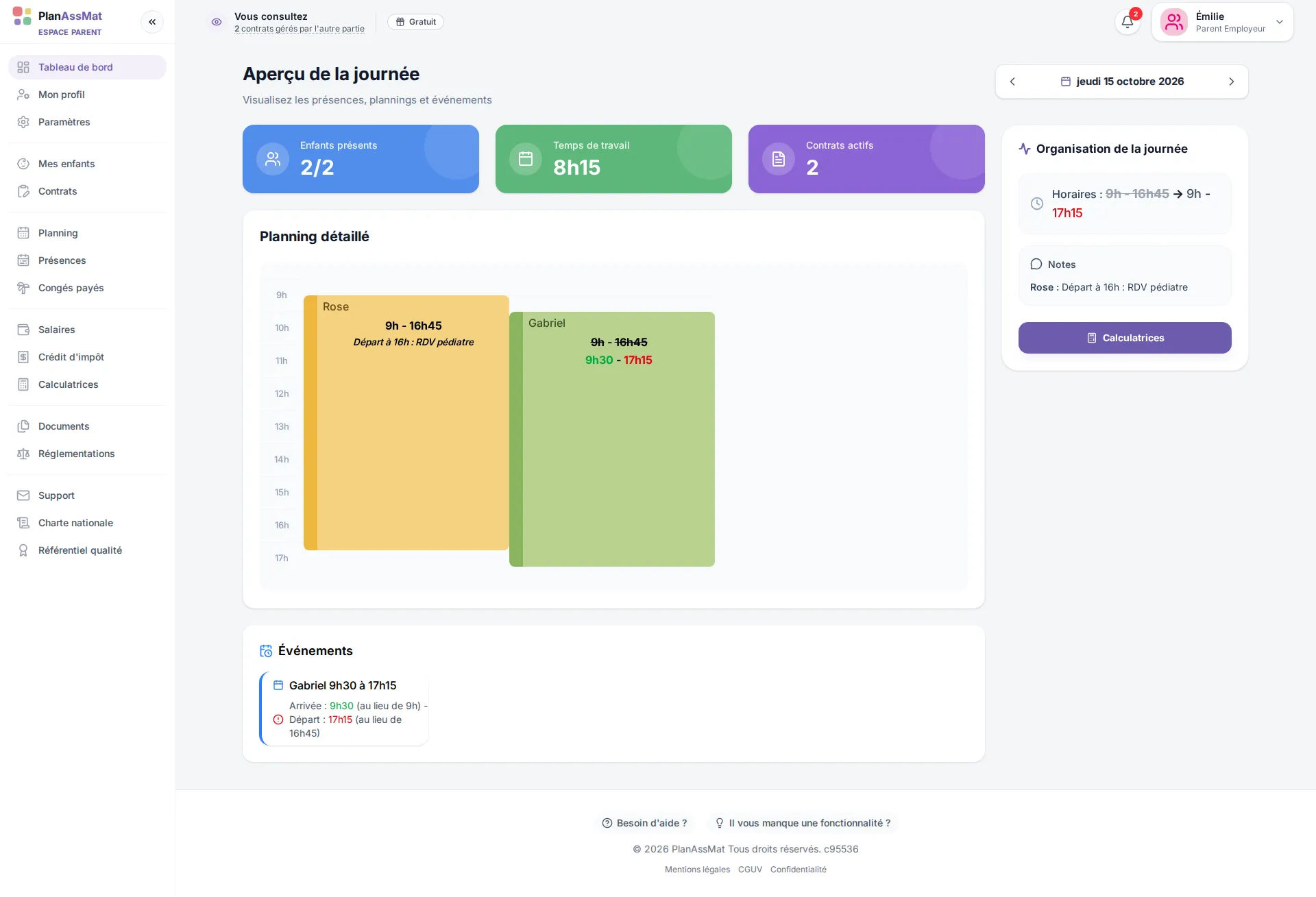Click the Gratuit plan badge
1316x897 pixels.
415,22
